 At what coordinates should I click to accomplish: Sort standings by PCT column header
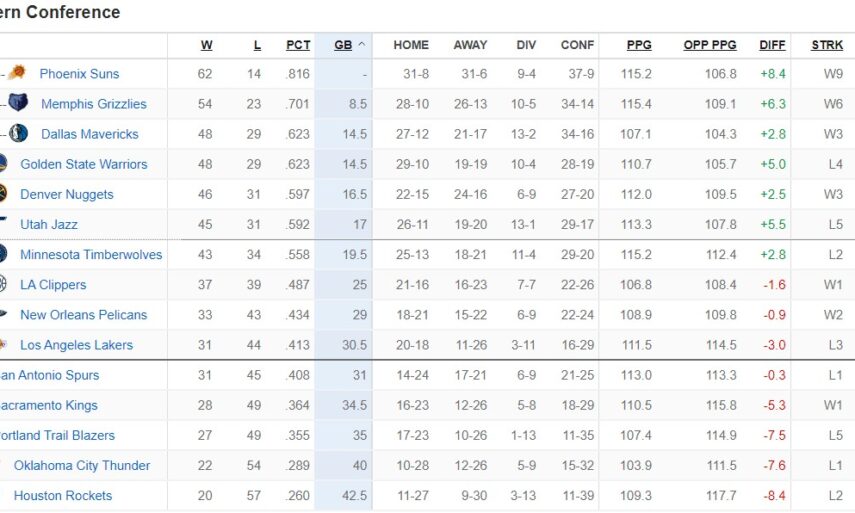click(298, 45)
